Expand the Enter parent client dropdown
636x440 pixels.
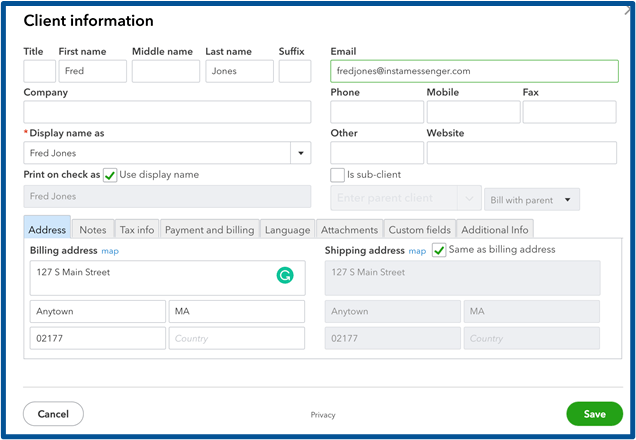(469, 198)
